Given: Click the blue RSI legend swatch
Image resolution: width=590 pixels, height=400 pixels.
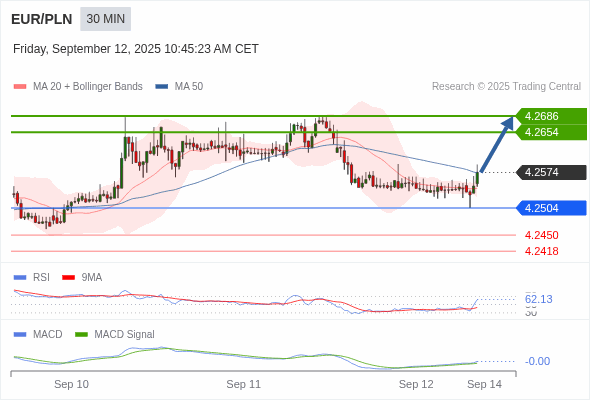Looking at the screenshot, I should 20,278.
